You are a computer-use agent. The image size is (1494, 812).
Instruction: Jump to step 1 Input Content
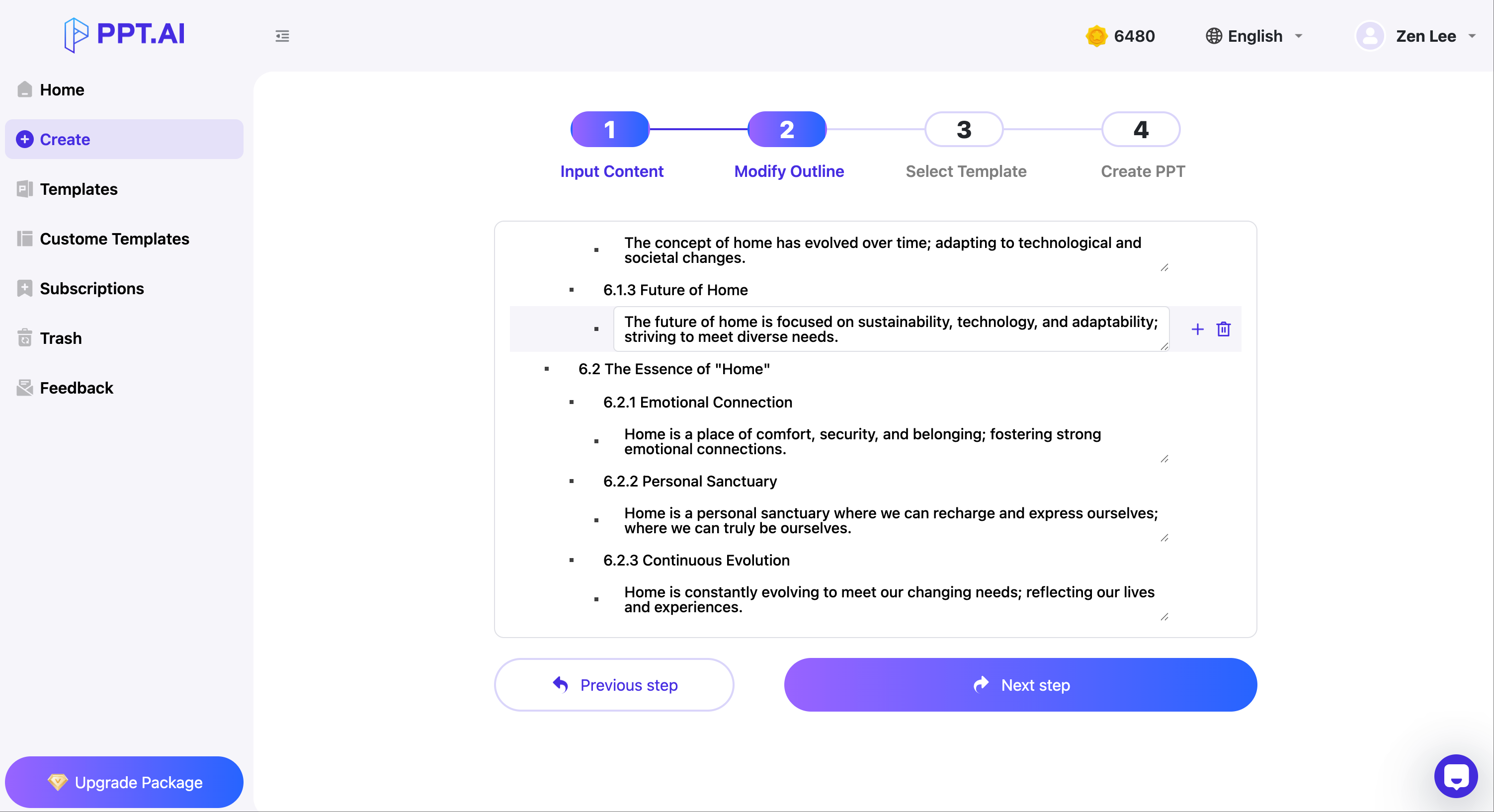coord(609,129)
